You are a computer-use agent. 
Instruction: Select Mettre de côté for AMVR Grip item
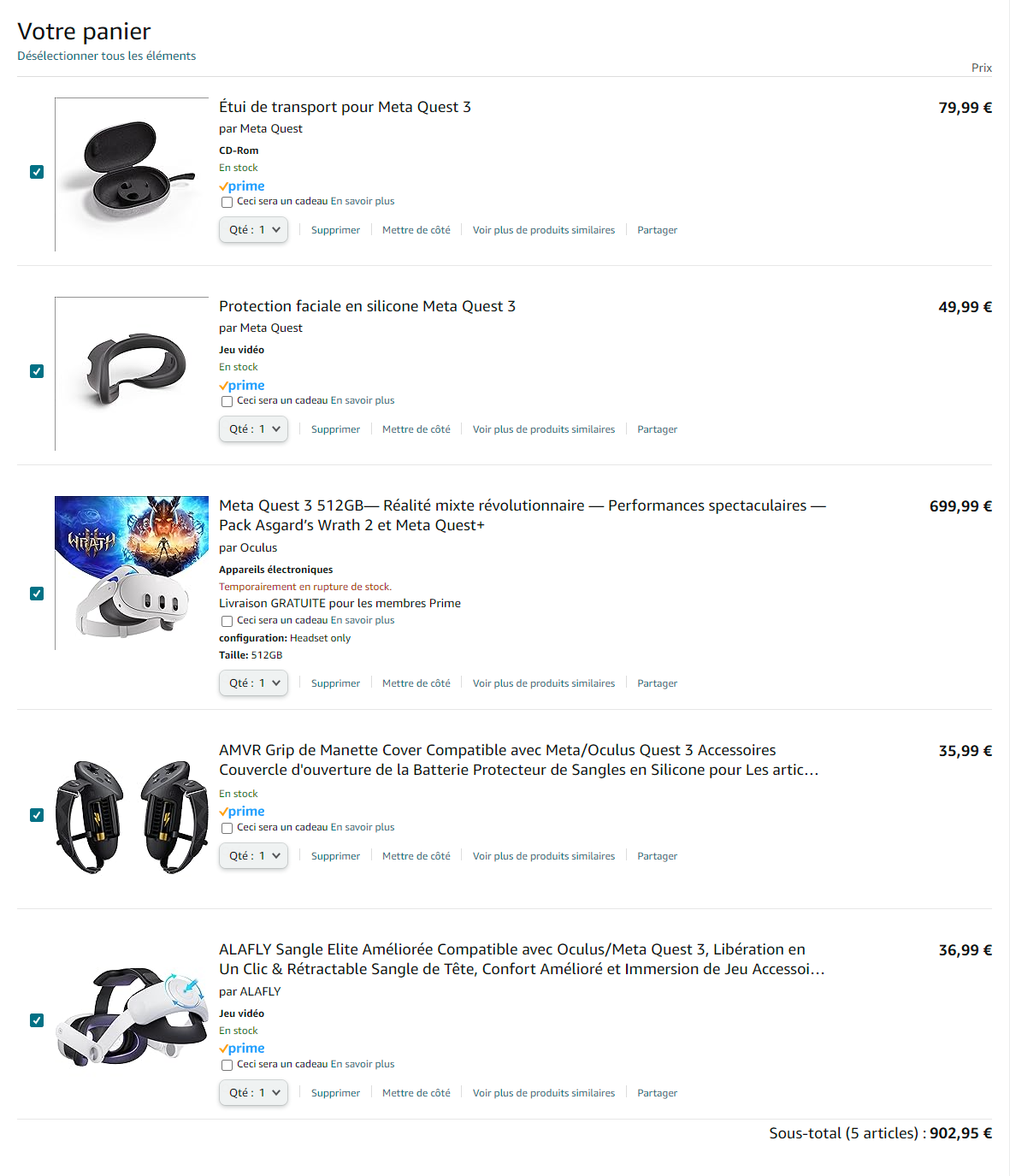coord(416,856)
